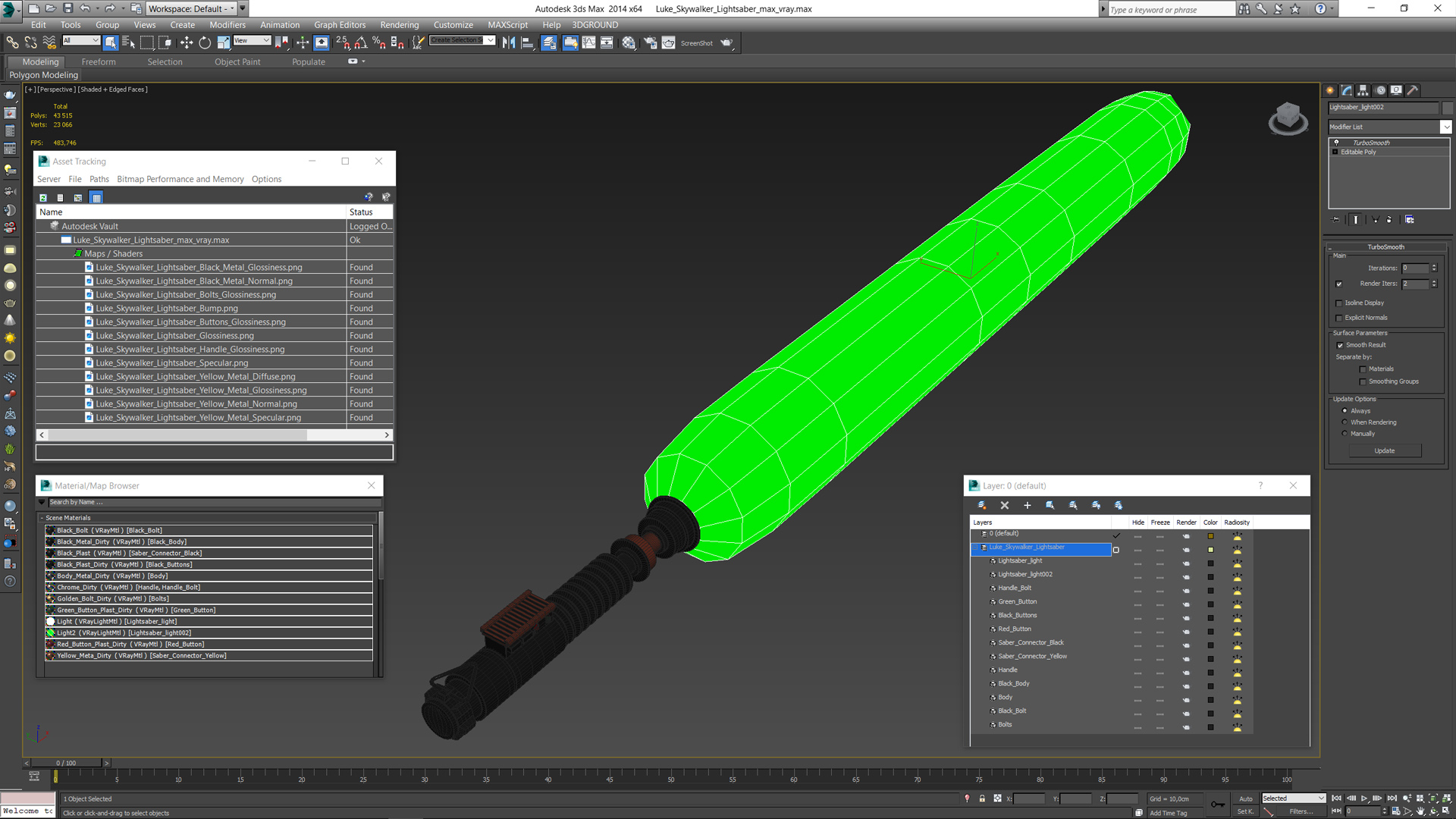The height and width of the screenshot is (819, 1456).
Task: Uncheck Smooth Result checkbox
Action: (1340, 346)
